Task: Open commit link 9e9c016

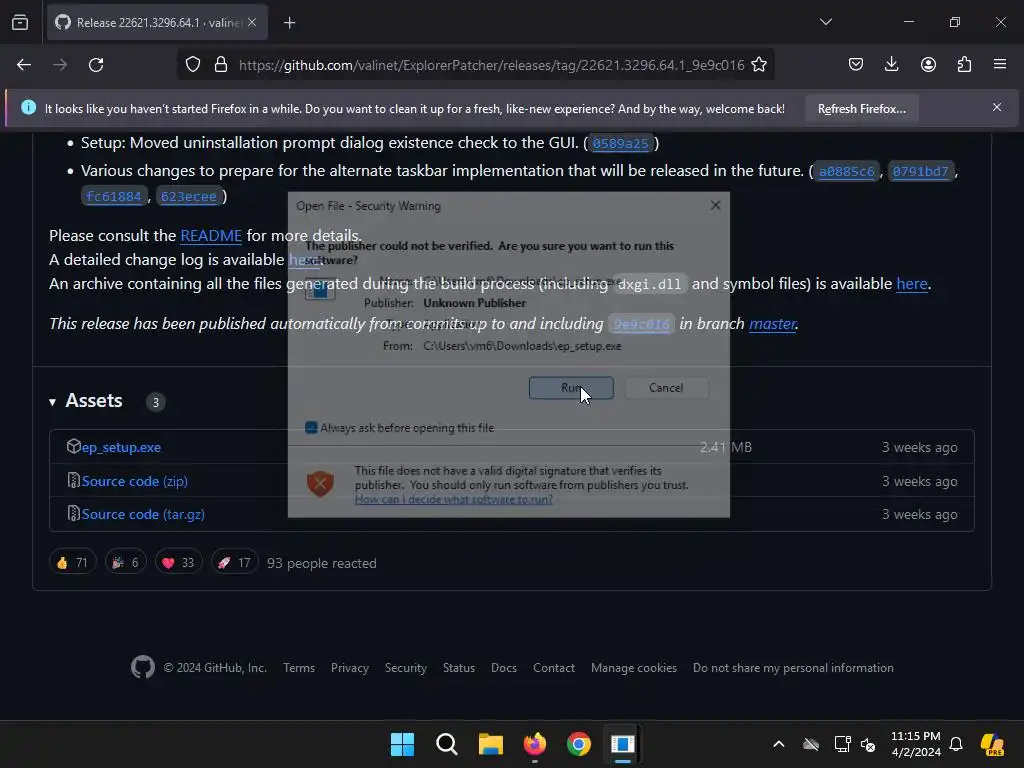Action: tap(641, 324)
